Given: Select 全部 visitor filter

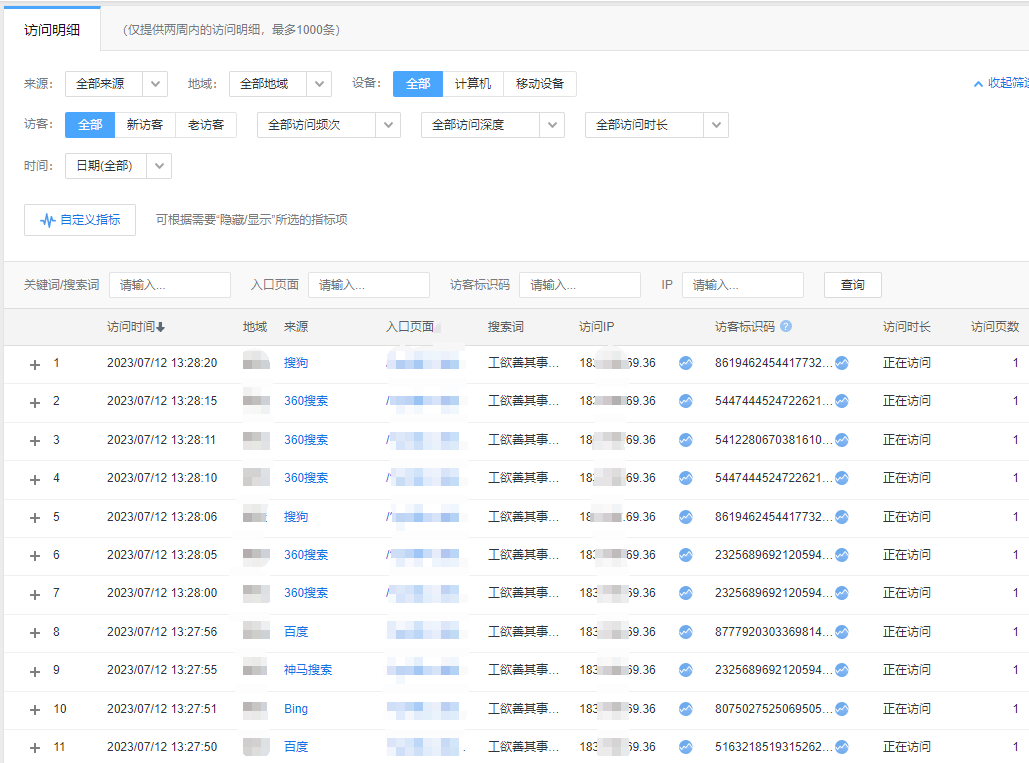Looking at the screenshot, I should tap(90, 125).
